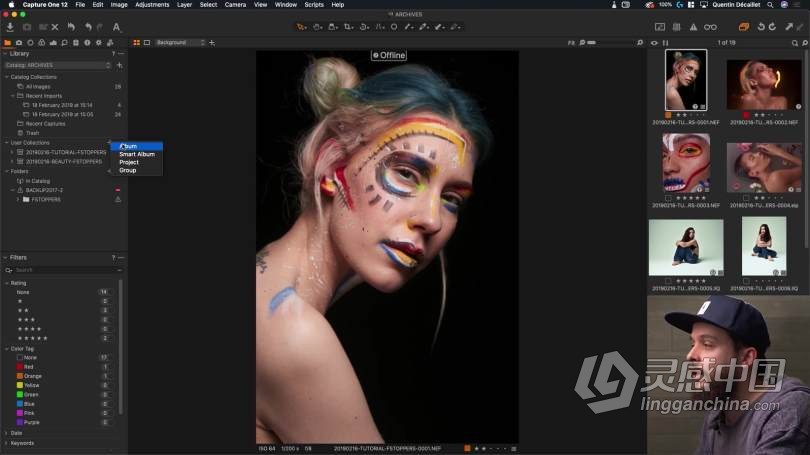Click the Purple color tag swatch
This screenshot has width=810, height=455.
pos(20,422)
